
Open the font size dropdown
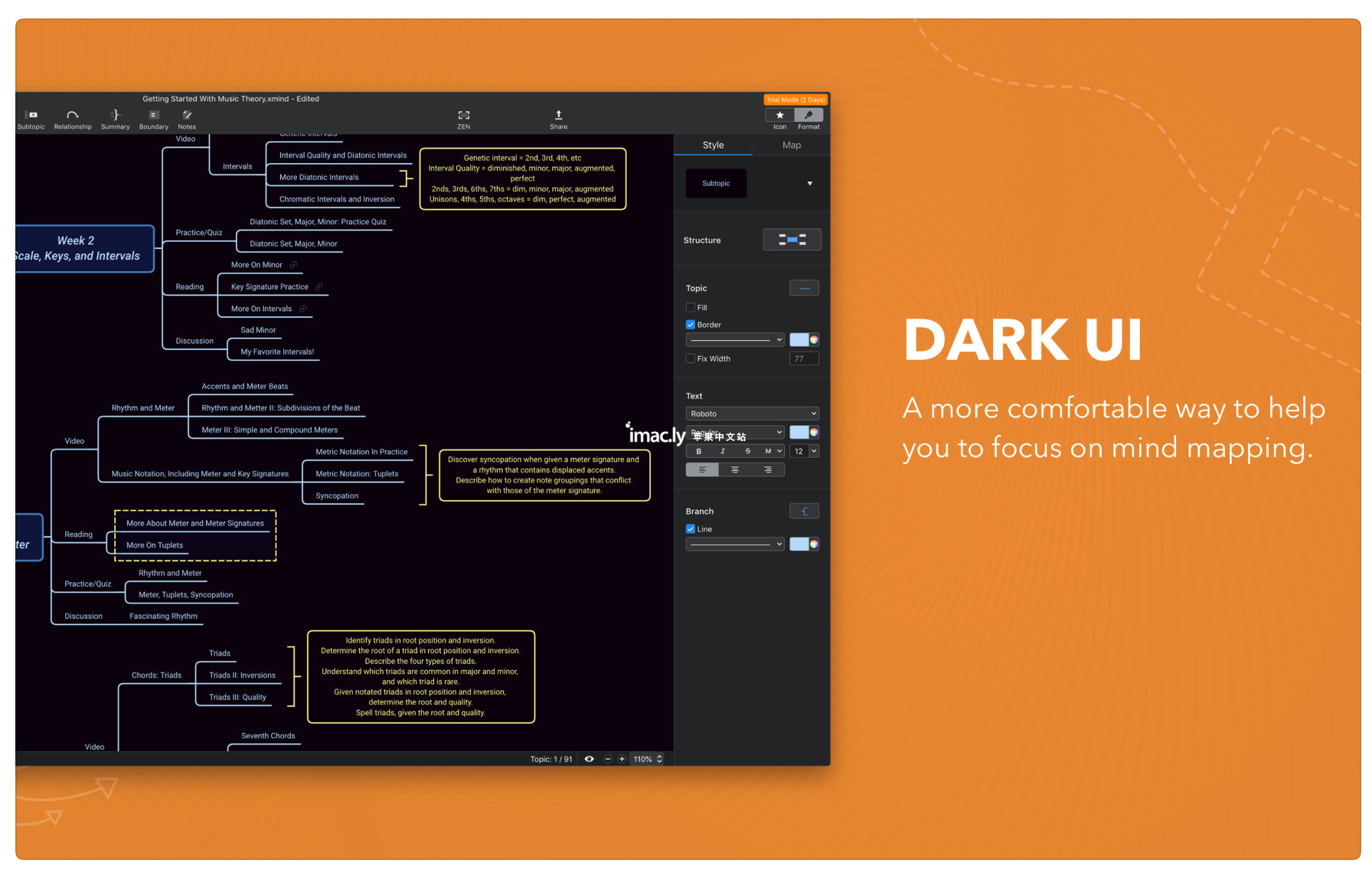814,451
